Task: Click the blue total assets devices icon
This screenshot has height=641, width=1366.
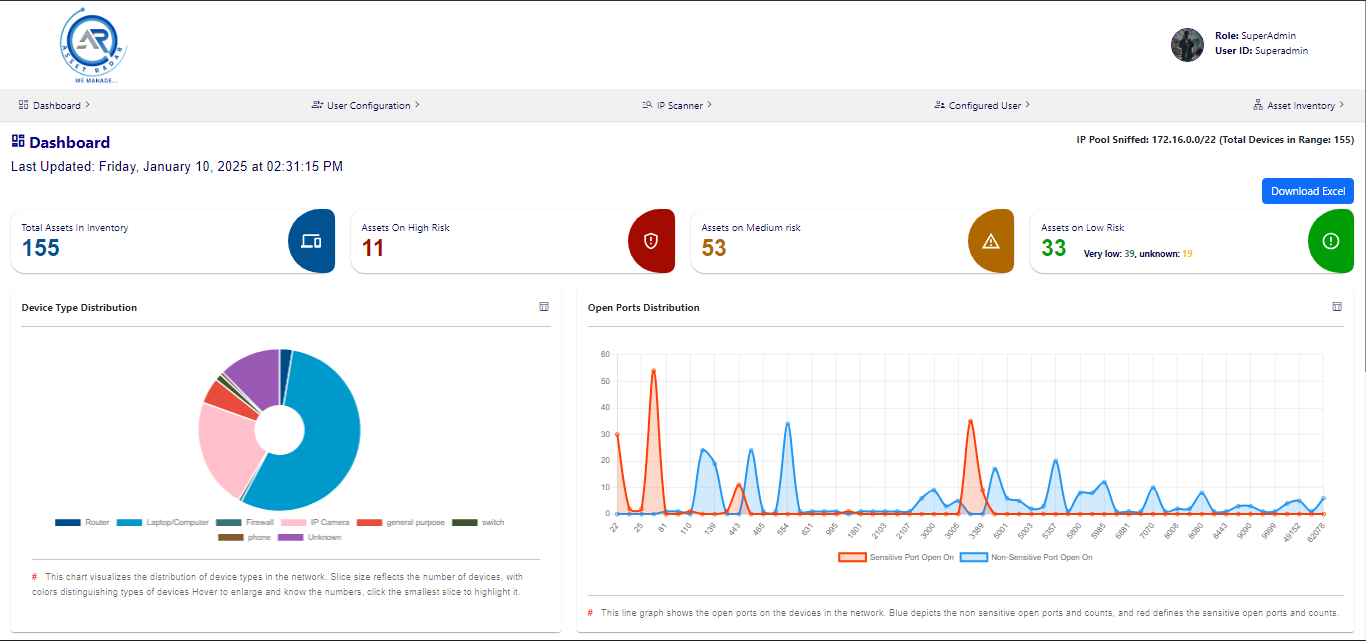Action: pos(311,241)
